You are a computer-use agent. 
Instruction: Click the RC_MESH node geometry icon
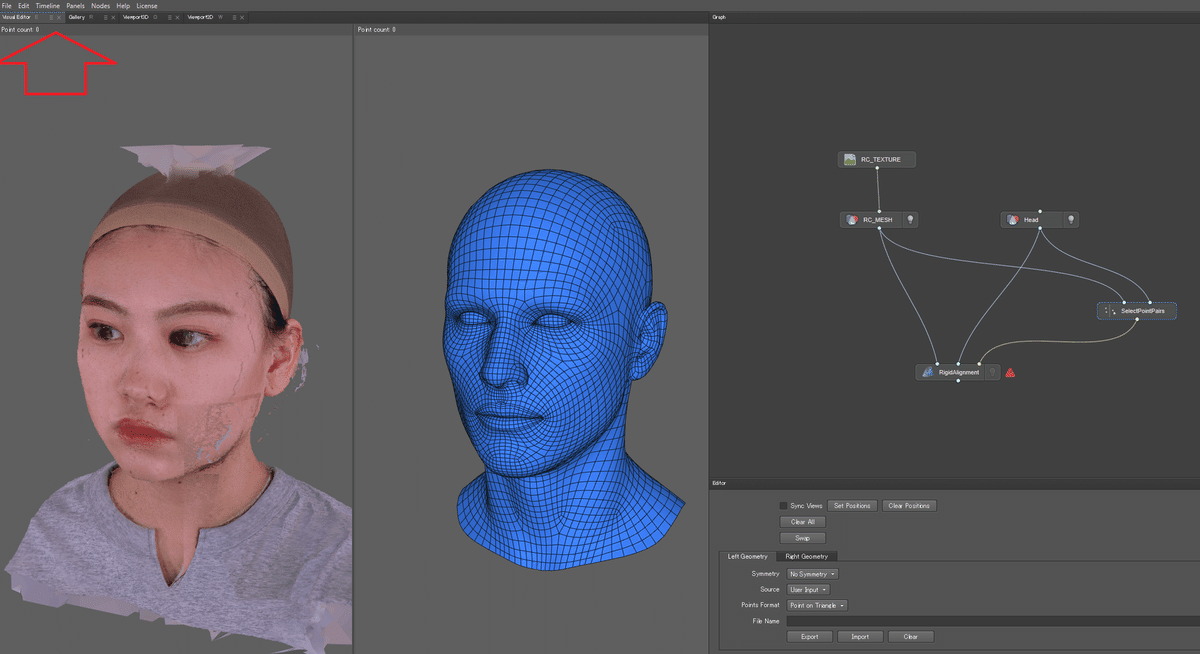[x=852, y=220]
